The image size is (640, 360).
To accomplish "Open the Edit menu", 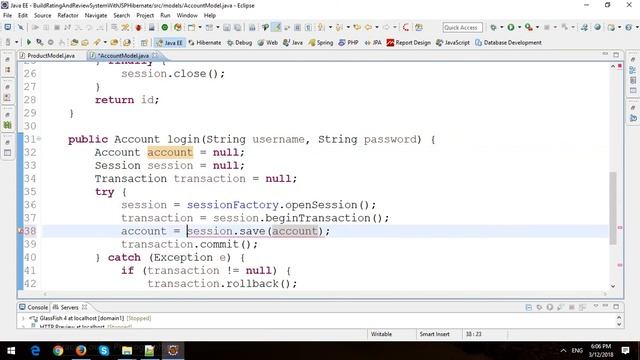I will tap(23, 16).
